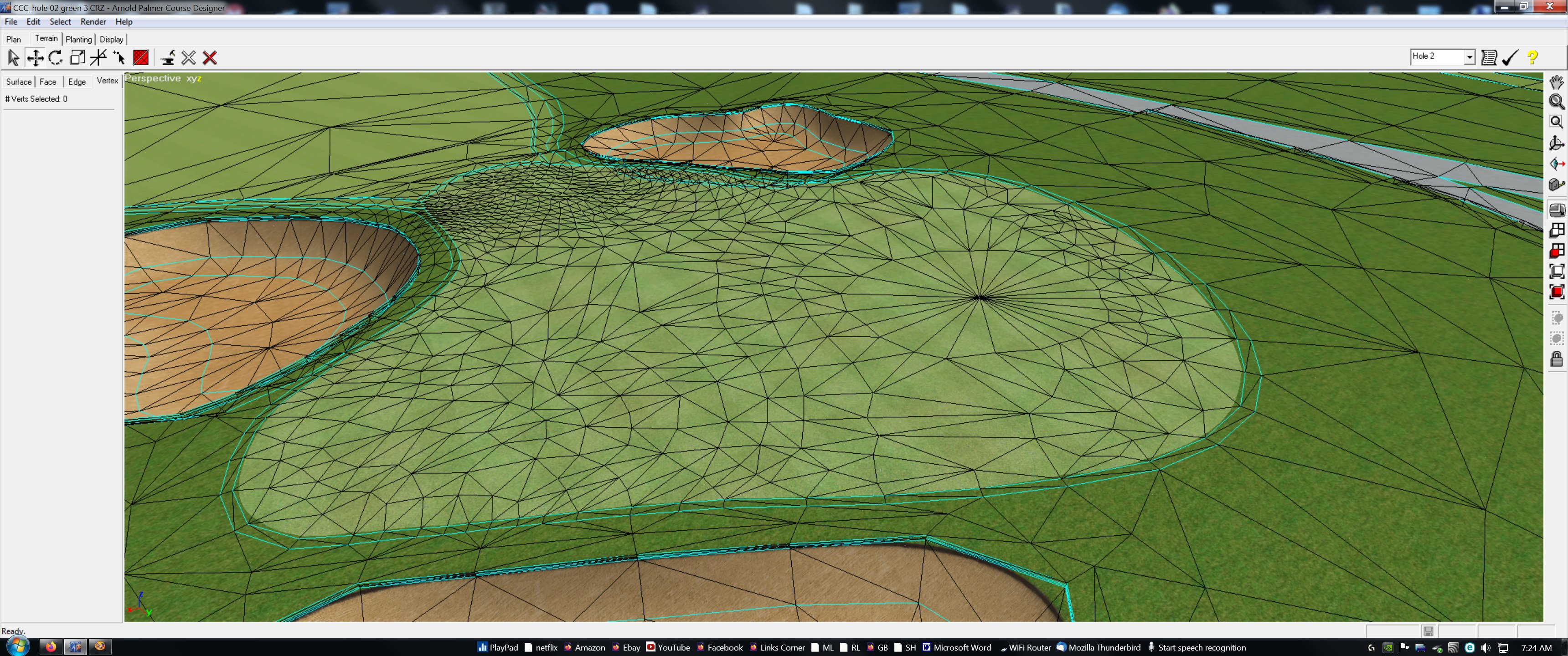Click the orbit axes view tool
The image size is (1568, 656).
tap(1557, 143)
